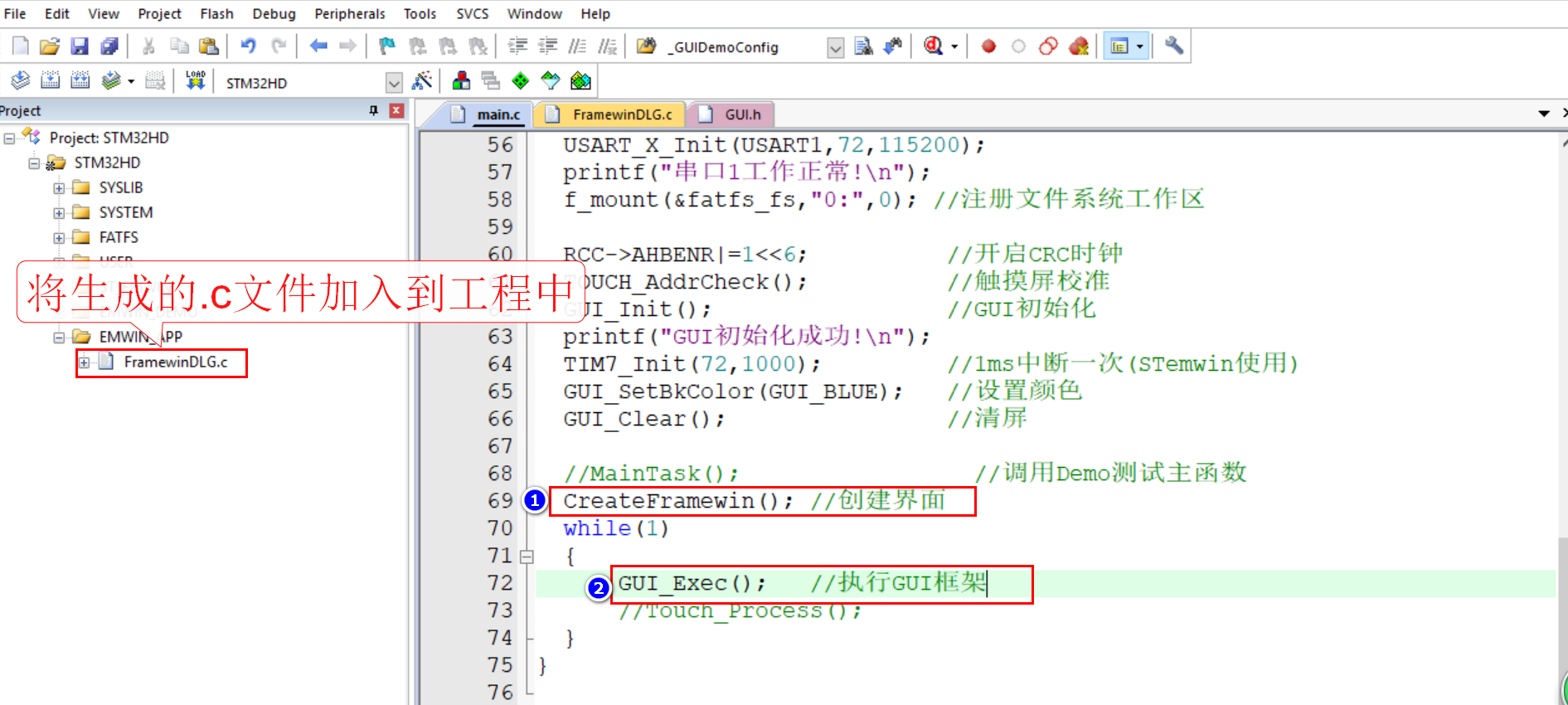Navigate forwards with the right arrow icon
Viewport: 1568px width, 705px height.
click(x=348, y=46)
